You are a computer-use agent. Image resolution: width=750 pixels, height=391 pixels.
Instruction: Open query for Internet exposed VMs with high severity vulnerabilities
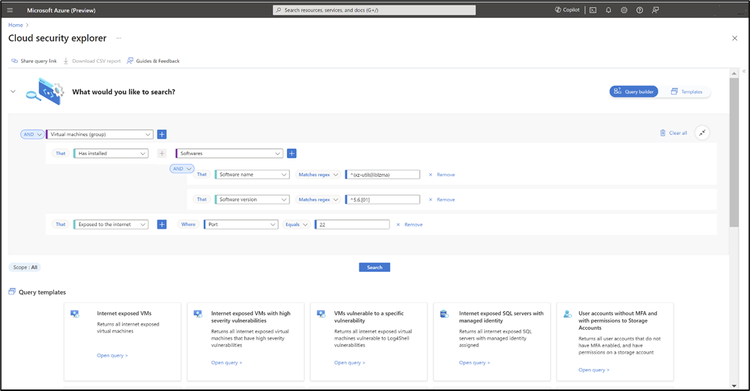226,363
